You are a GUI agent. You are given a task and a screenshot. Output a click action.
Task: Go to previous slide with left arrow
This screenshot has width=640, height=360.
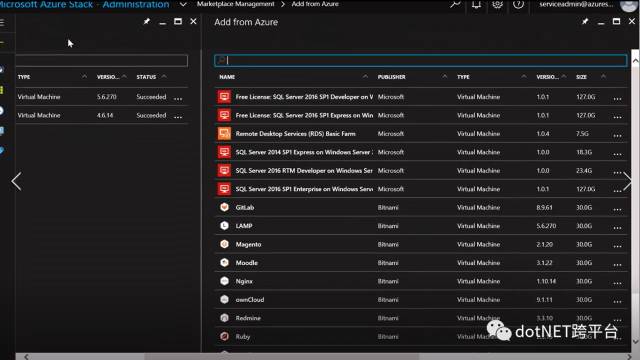tap(16, 181)
